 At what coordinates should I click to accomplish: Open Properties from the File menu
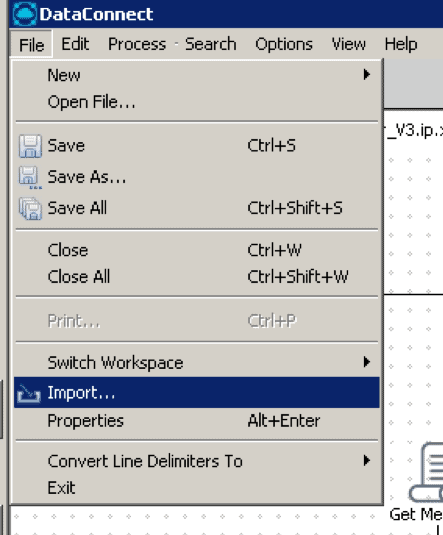[x=197, y=421]
